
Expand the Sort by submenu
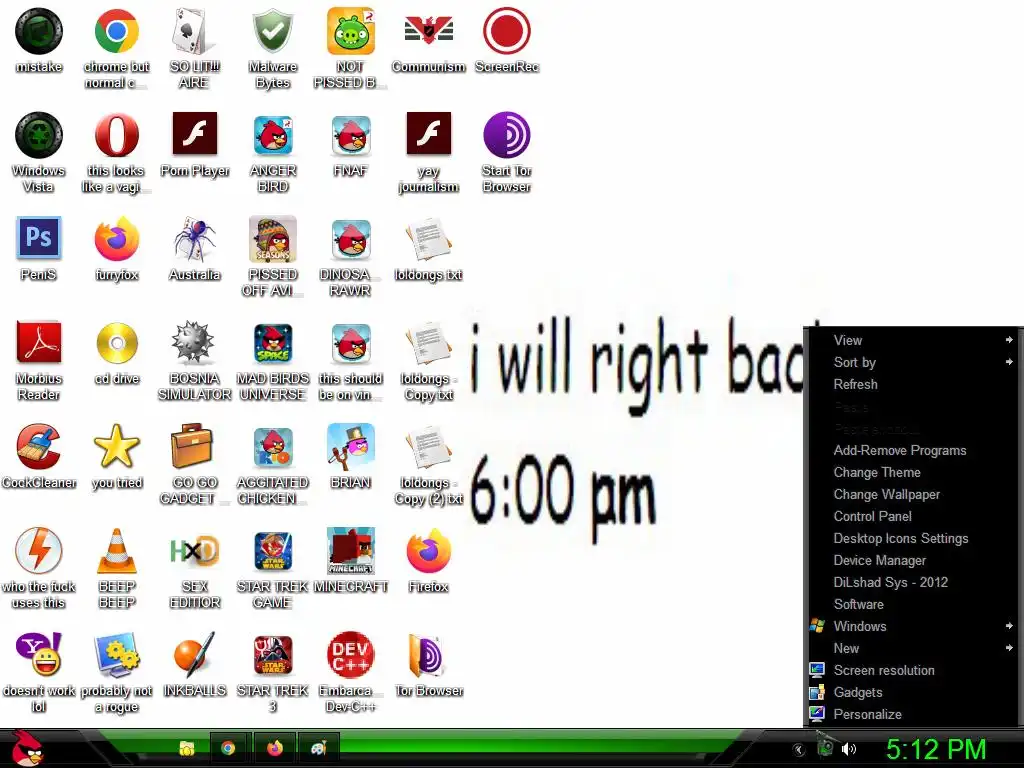pos(912,362)
